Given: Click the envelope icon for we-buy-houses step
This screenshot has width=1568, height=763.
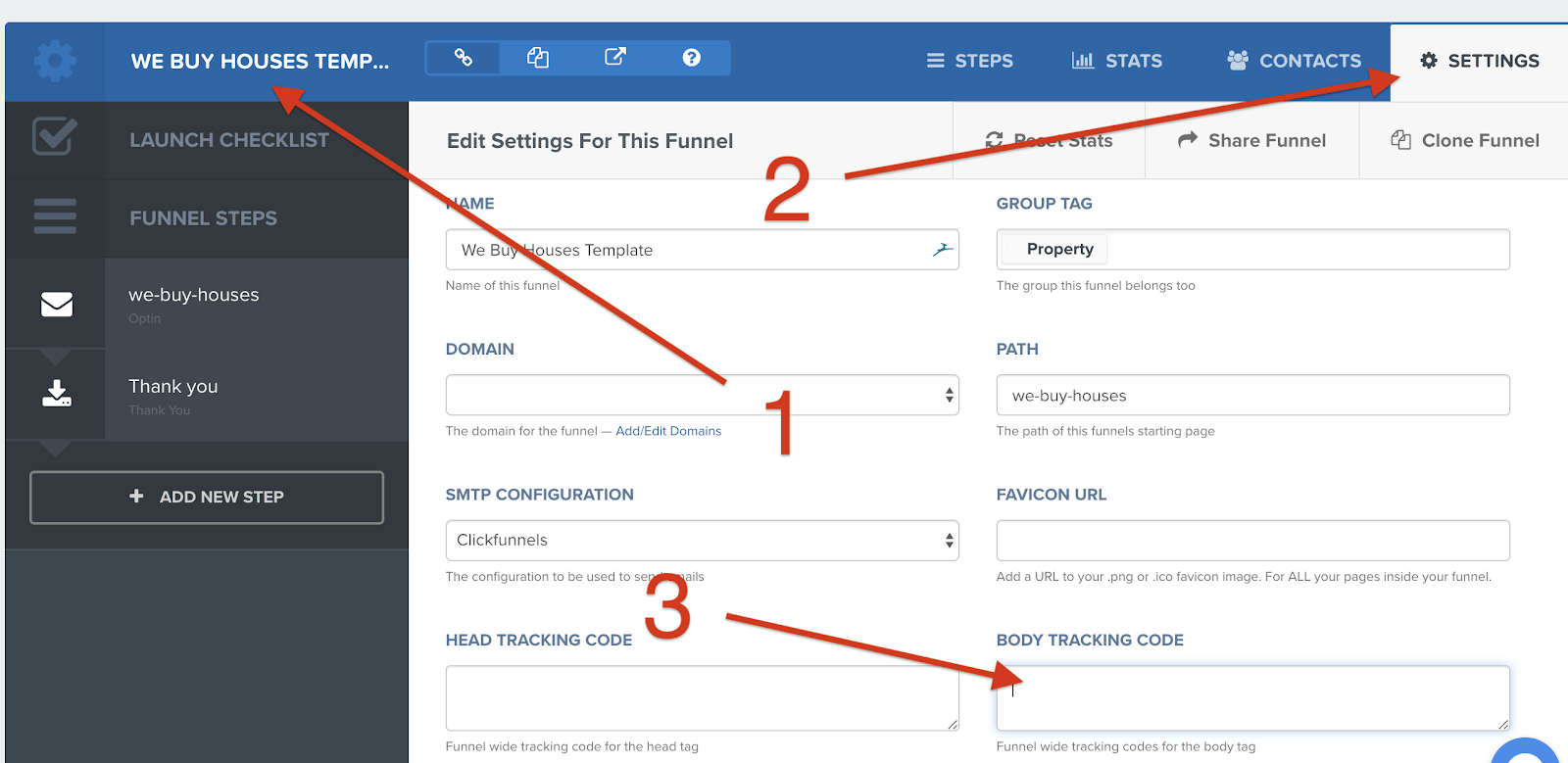Looking at the screenshot, I should pyautogui.click(x=57, y=305).
